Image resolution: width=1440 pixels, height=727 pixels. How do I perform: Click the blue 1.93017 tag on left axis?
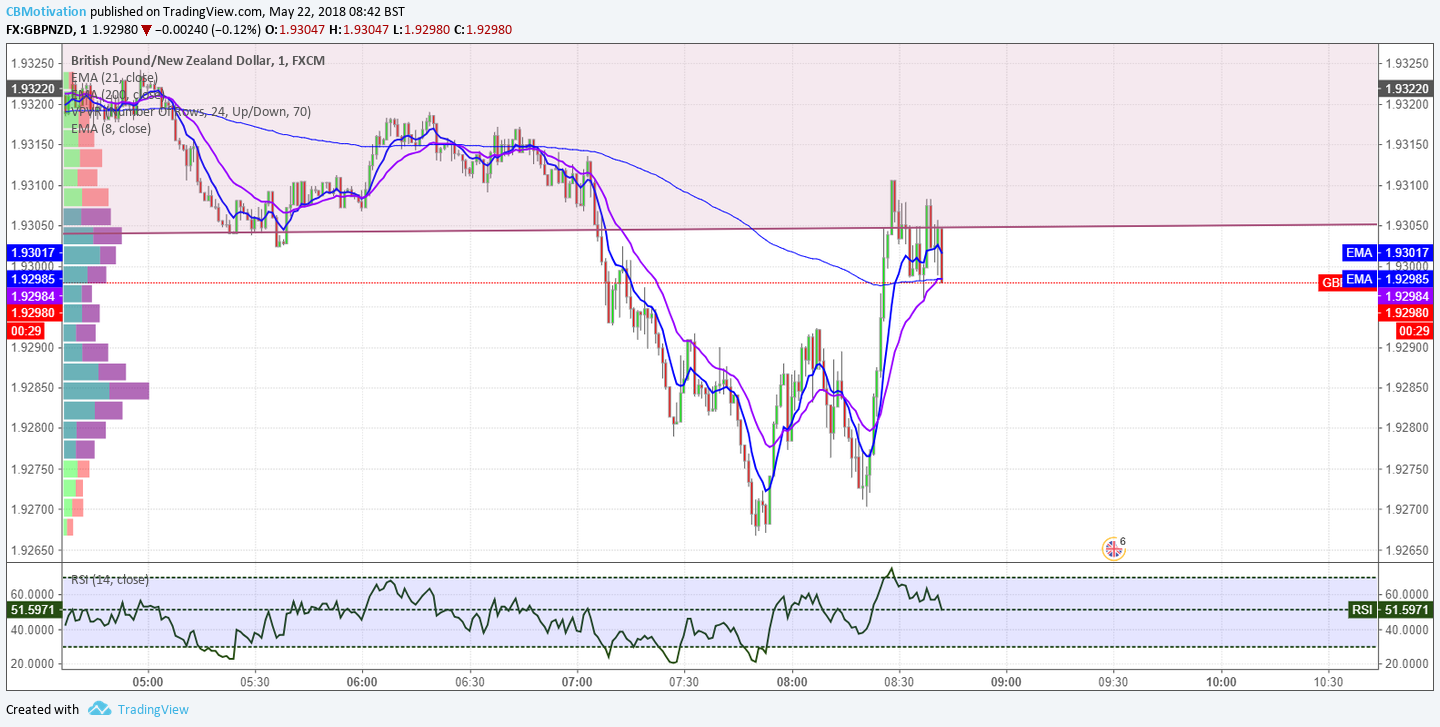(x=33, y=253)
